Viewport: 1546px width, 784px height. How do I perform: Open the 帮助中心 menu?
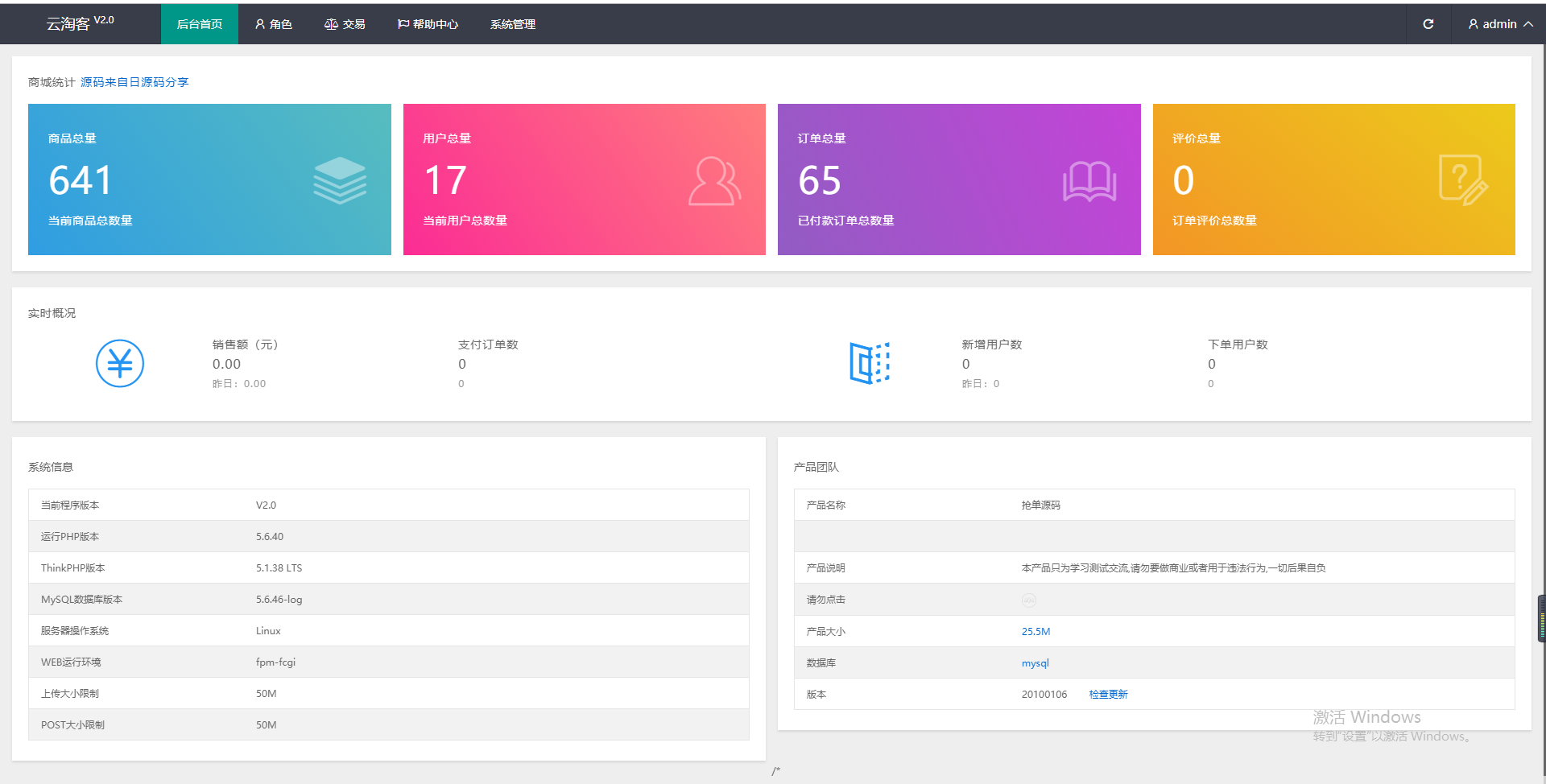(x=428, y=24)
